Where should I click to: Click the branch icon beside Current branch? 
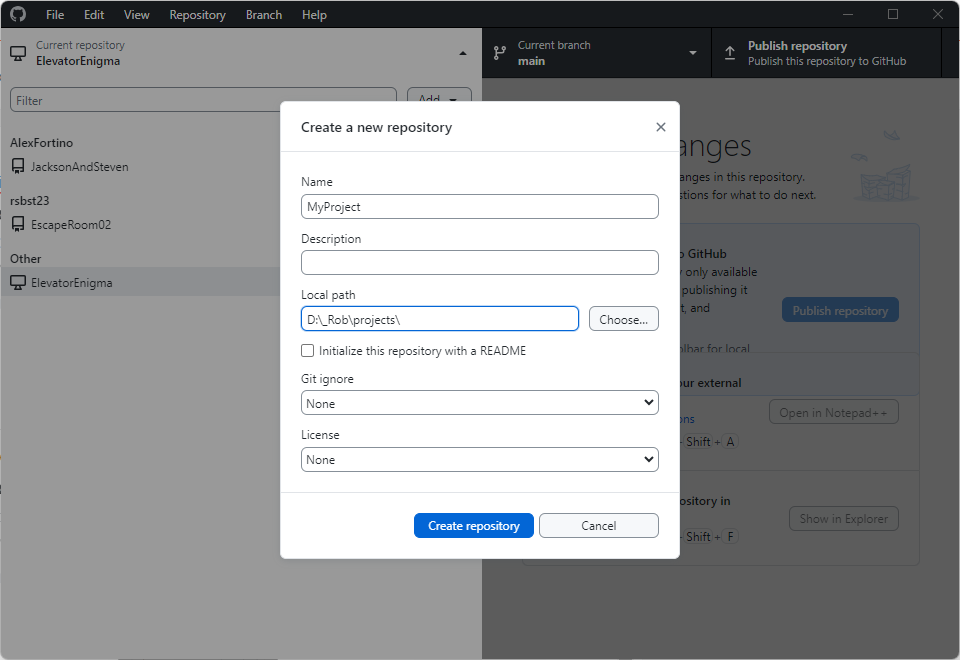point(500,53)
